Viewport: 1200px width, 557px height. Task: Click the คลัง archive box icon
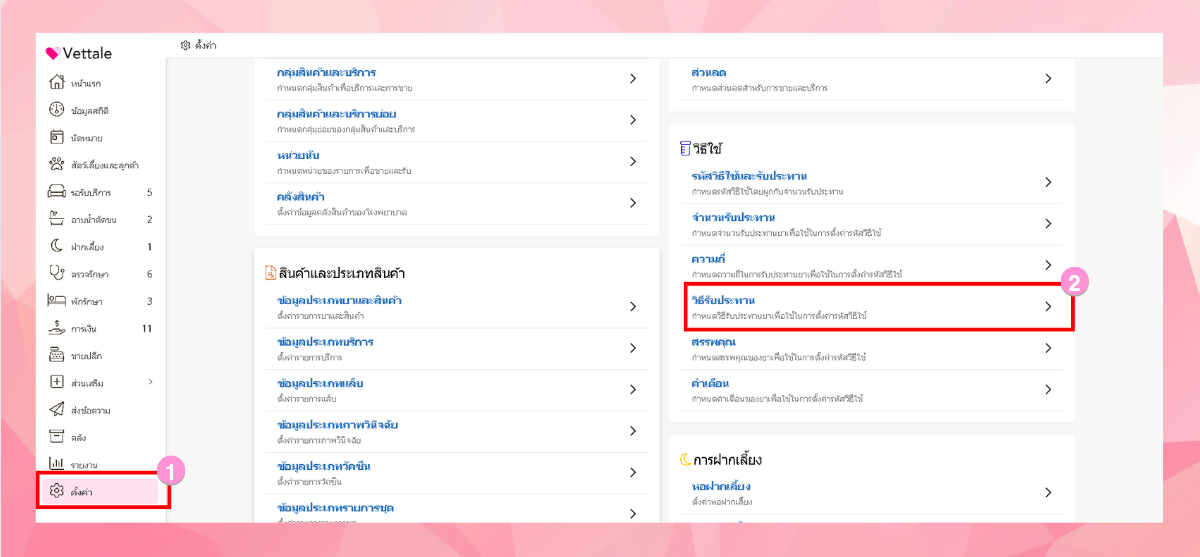click(57, 437)
